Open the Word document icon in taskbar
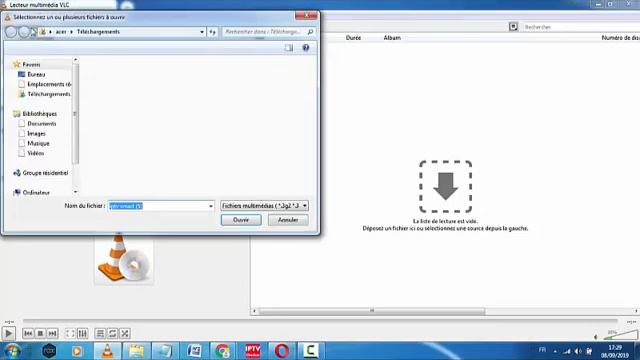 tap(194, 351)
